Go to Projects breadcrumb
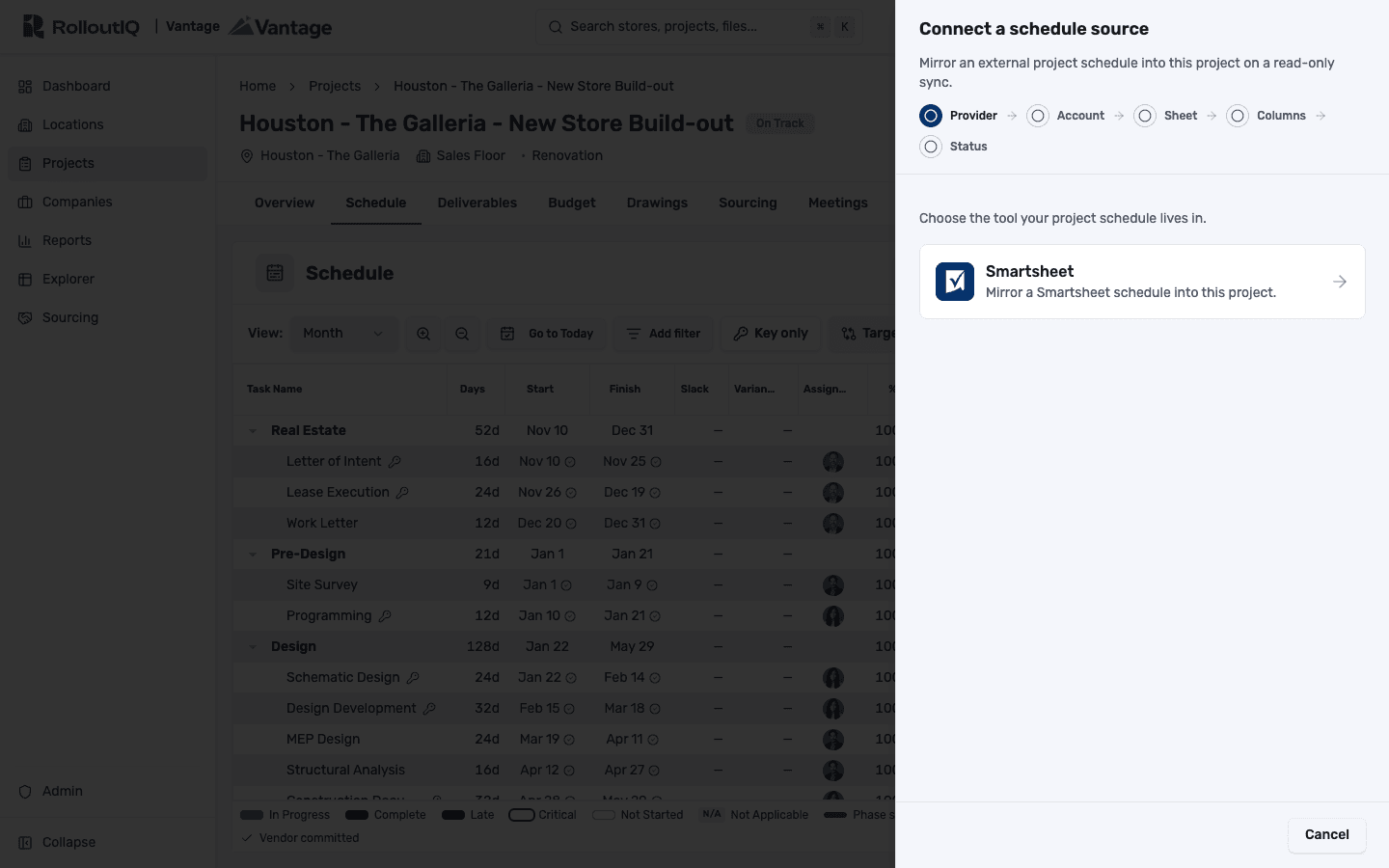 (335, 86)
